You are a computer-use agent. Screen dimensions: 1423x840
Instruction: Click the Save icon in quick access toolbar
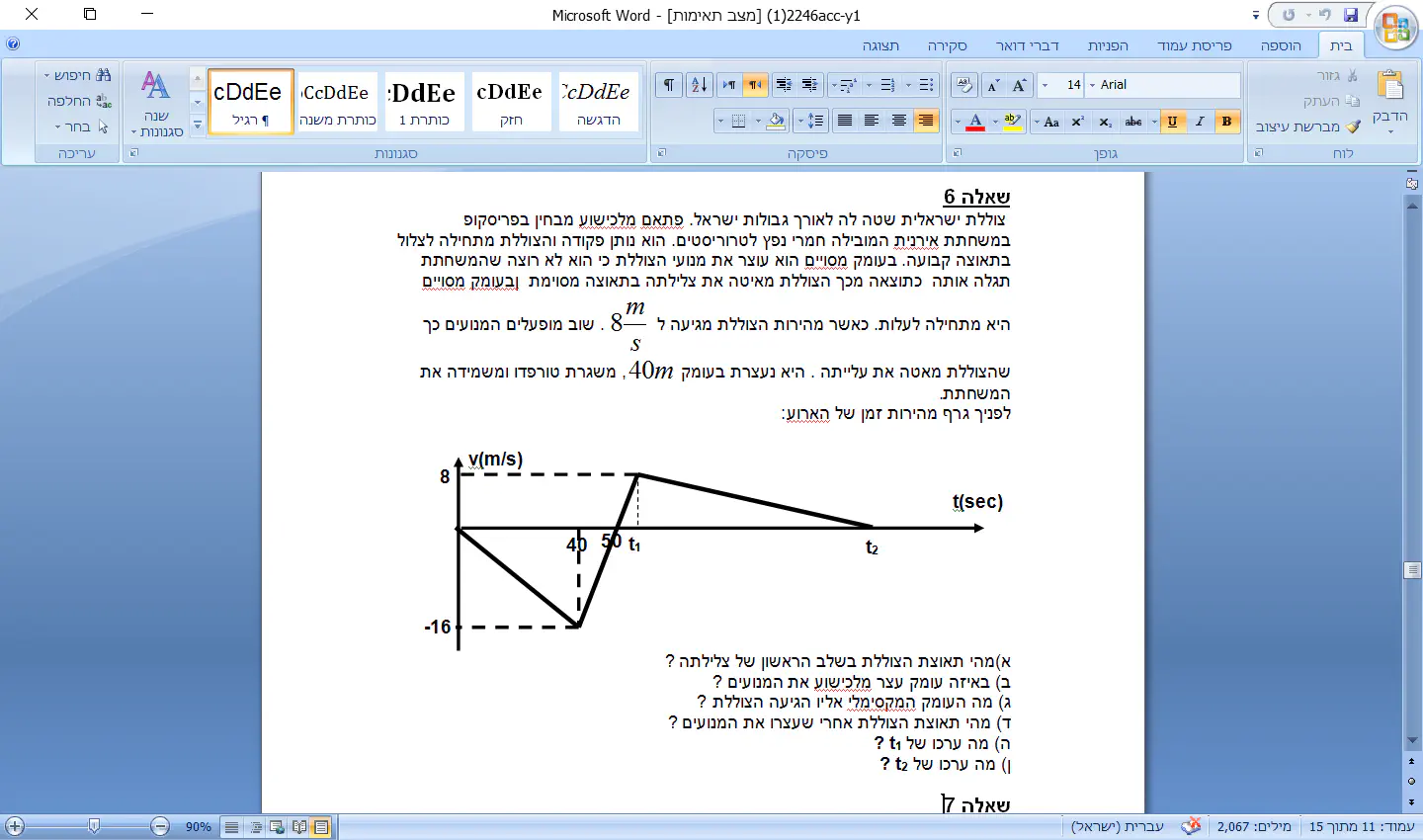pyautogui.click(x=1351, y=15)
